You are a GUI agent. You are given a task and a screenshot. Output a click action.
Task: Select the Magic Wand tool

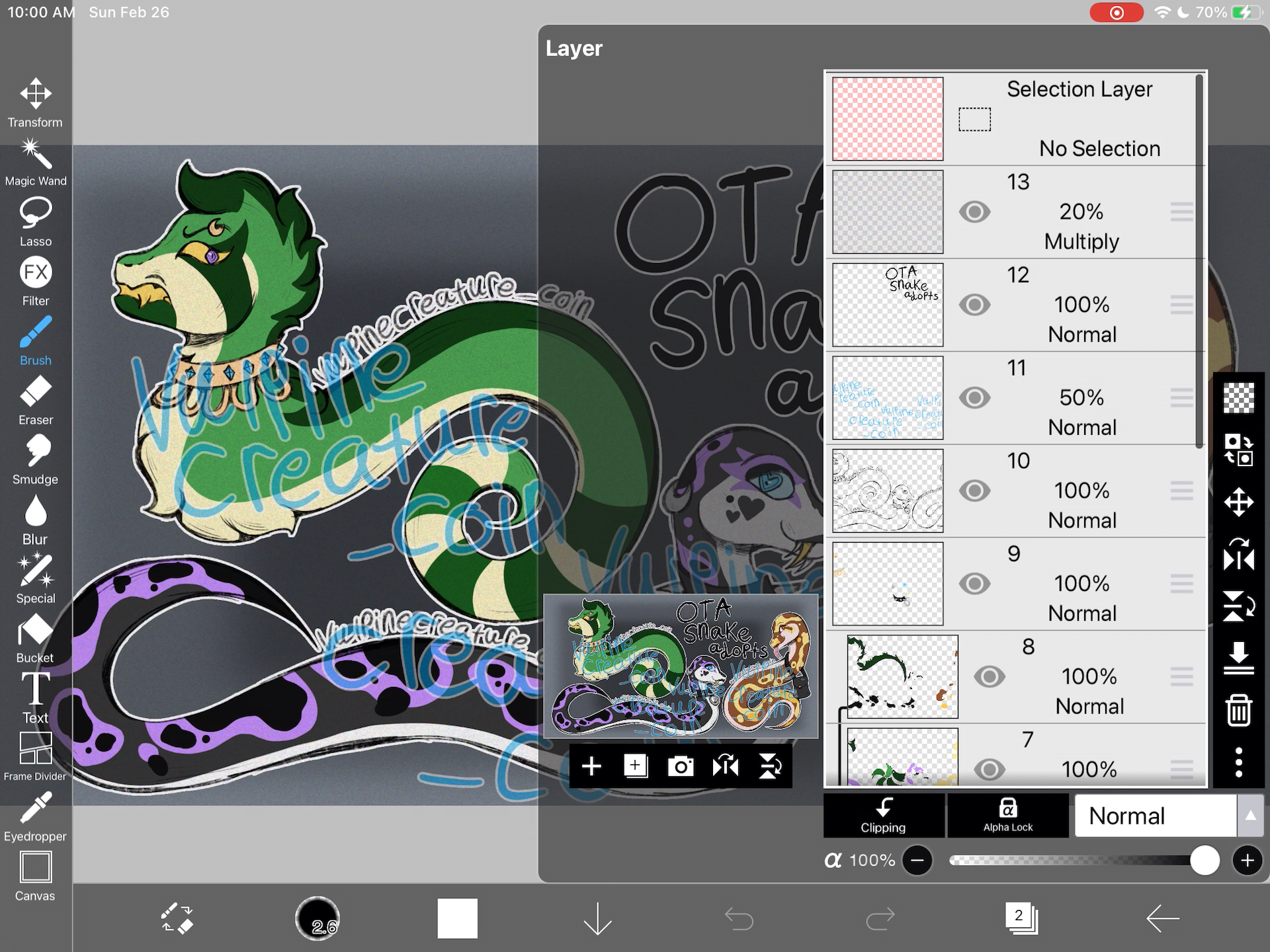click(36, 162)
